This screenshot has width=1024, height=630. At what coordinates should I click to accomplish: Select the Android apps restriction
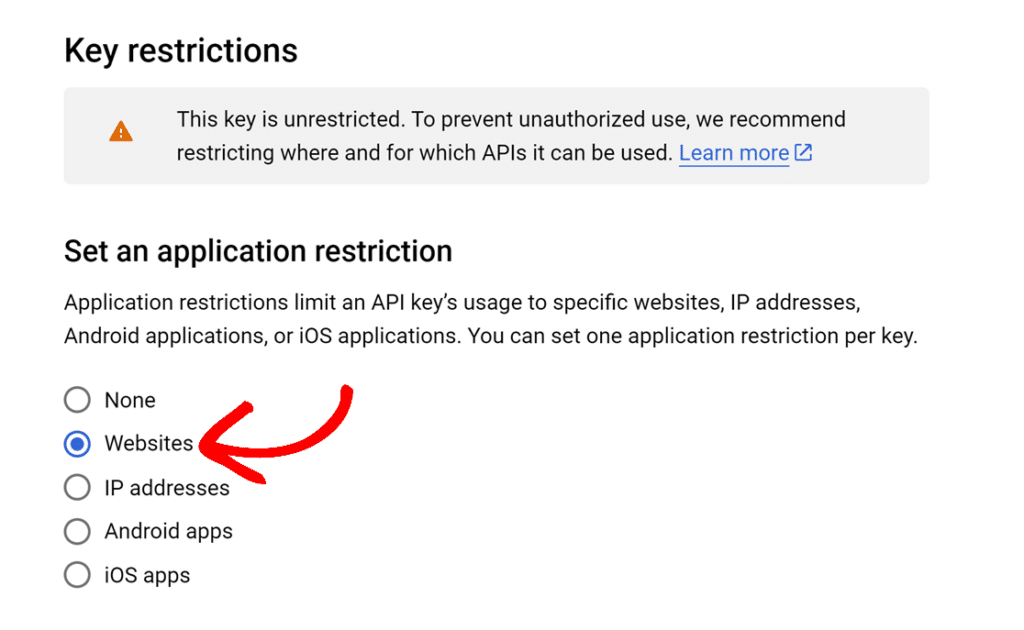coord(77,531)
